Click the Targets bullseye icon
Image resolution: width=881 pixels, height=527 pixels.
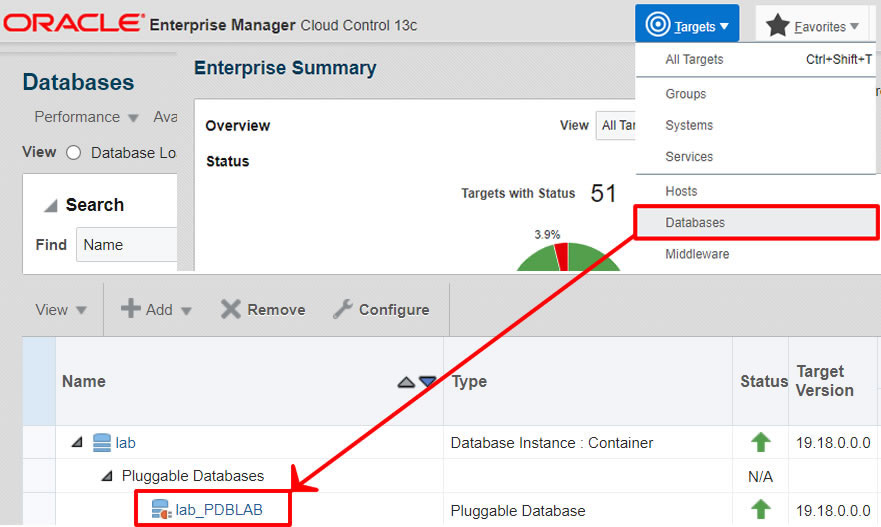coord(657,24)
